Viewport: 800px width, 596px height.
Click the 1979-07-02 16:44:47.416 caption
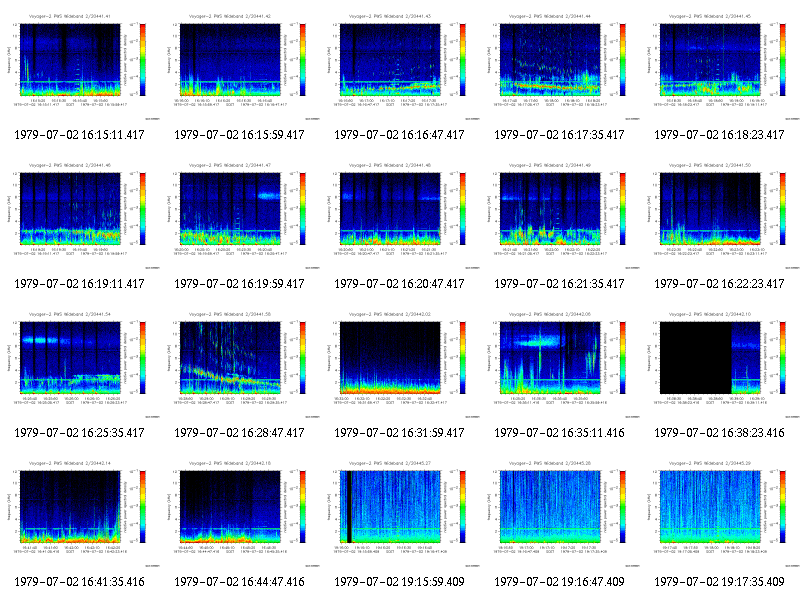pyautogui.click(x=239, y=582)
